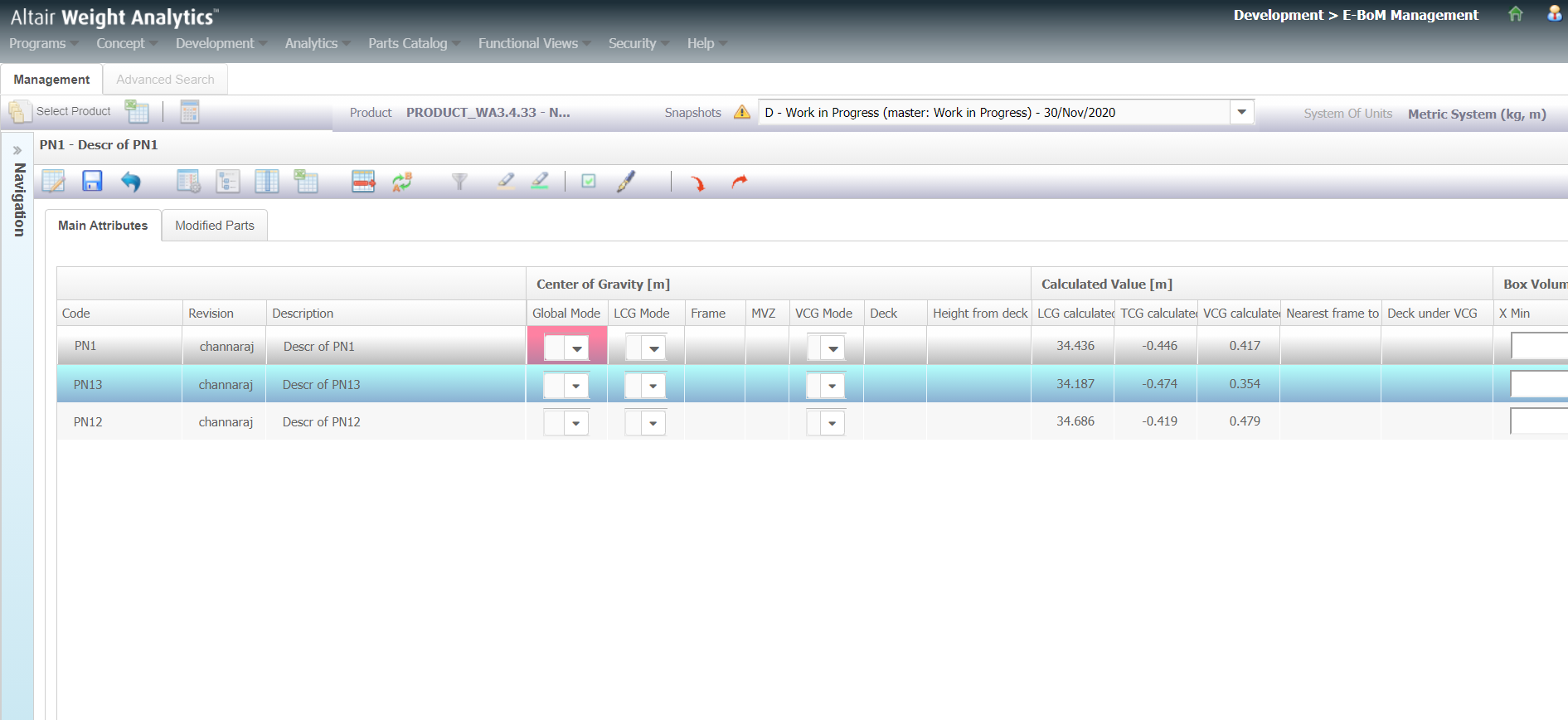Click the X Min input for PN1
This screenshot has height=720, width=1568.
click(x=1538, y=346)
